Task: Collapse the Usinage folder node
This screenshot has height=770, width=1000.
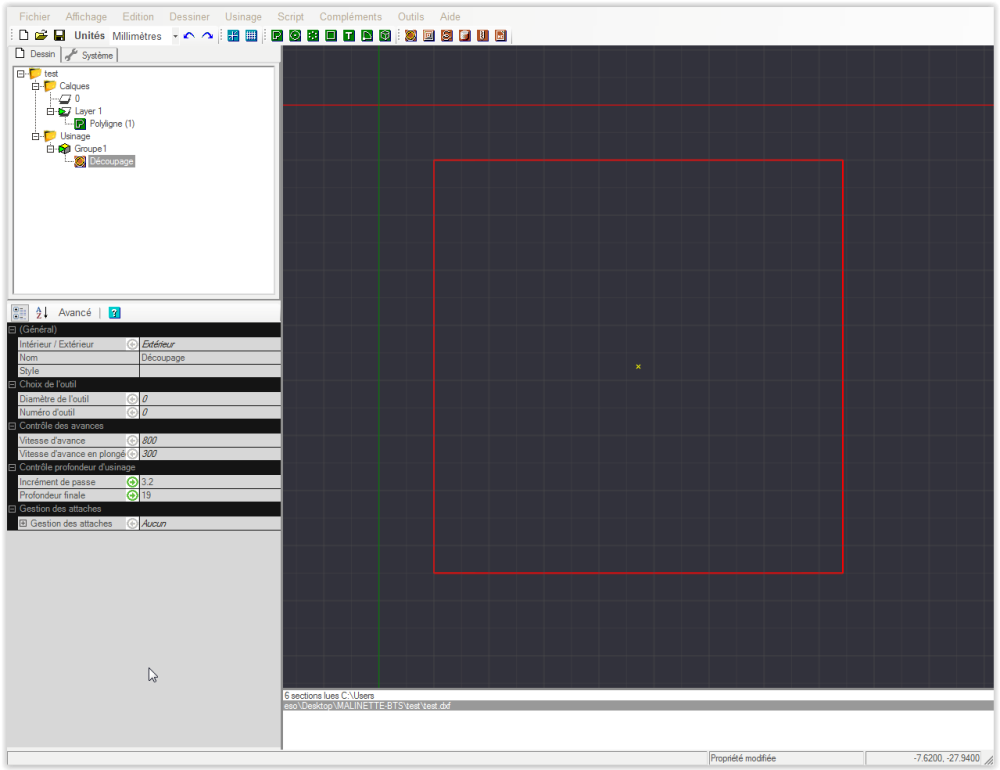Action: pyautogui.click(x=36, y=136)
